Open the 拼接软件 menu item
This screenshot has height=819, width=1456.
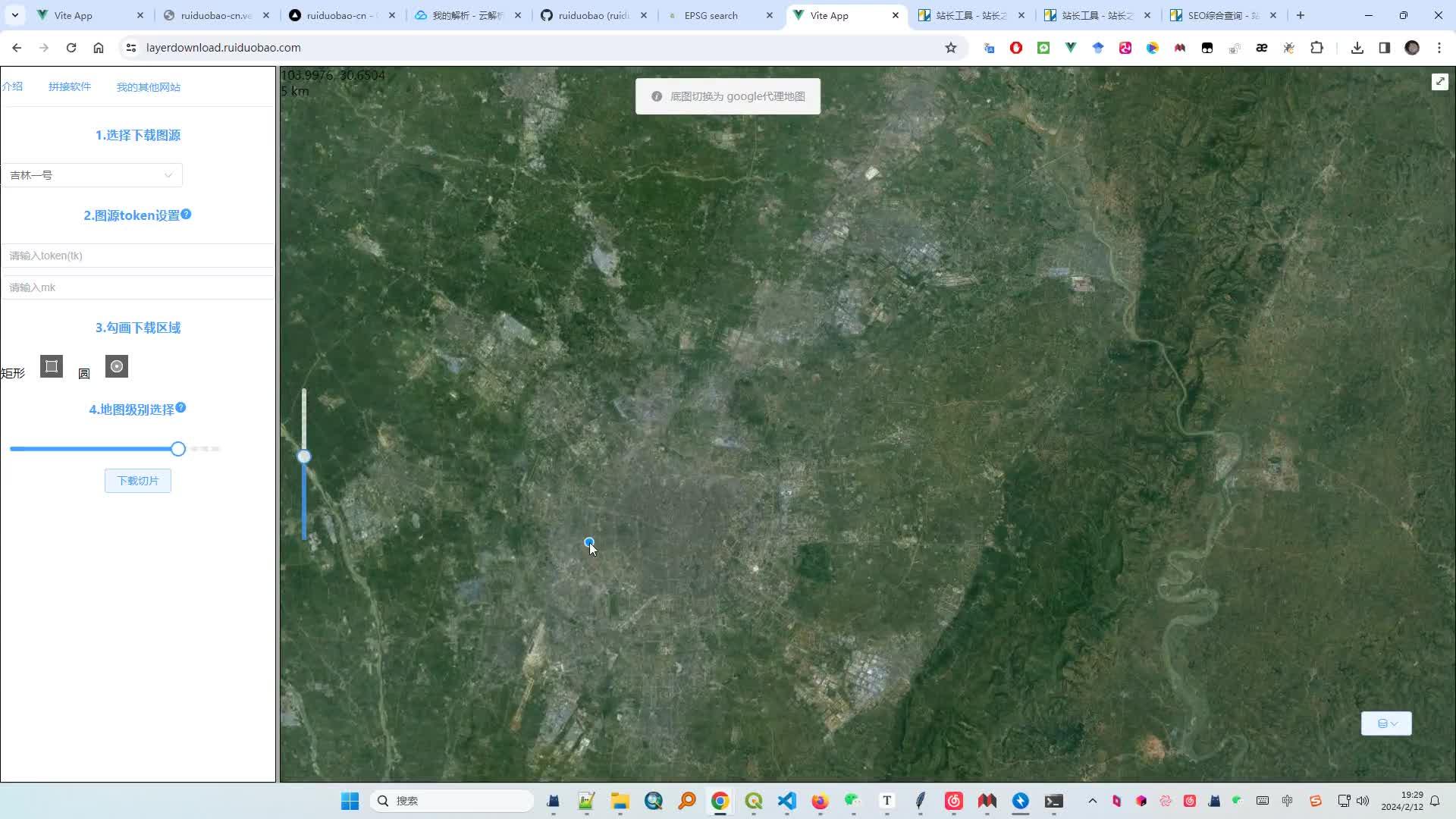(70, 86)
